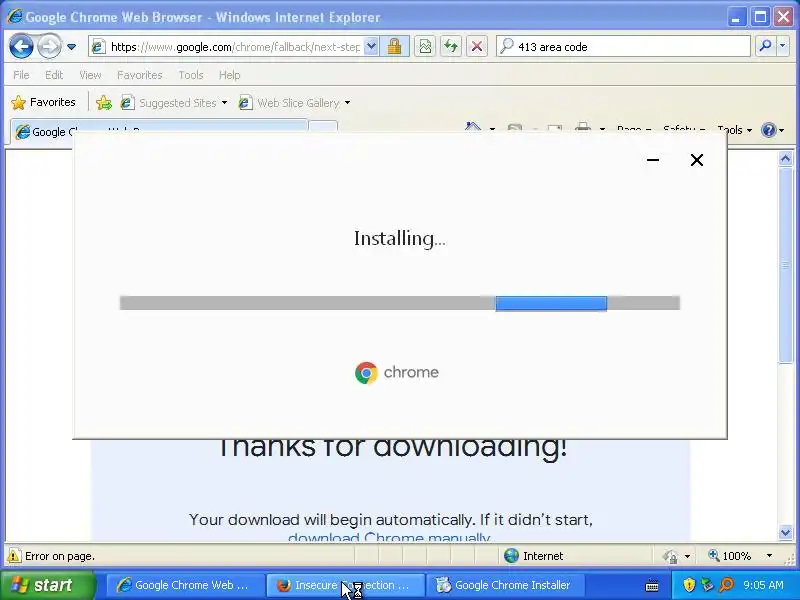Image resolution: width=800 pixels, height=600 pixels.
Task: Click the security lock icon
Action: coord(394,47)
